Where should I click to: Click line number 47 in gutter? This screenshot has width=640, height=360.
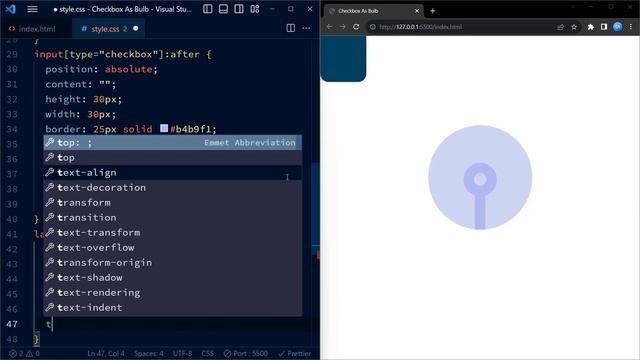[12, 324]
